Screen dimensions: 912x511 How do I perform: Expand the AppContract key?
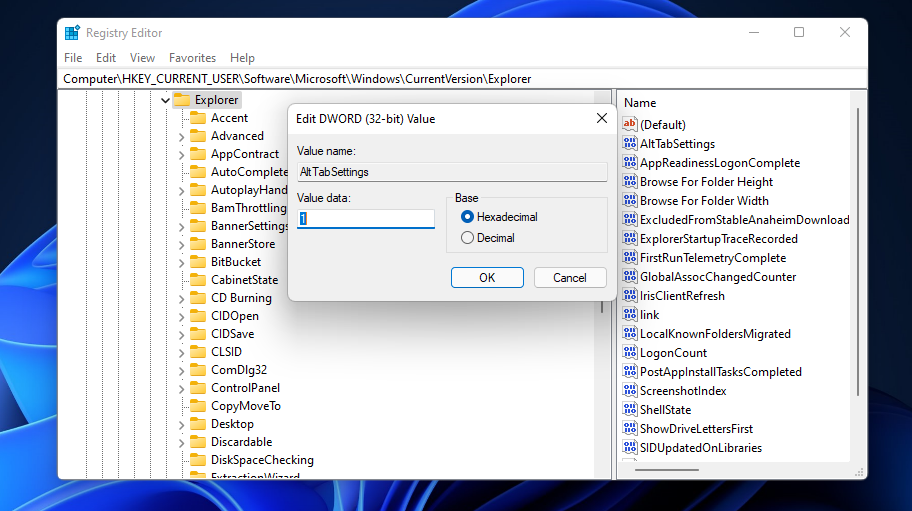(x=181, y=155)
